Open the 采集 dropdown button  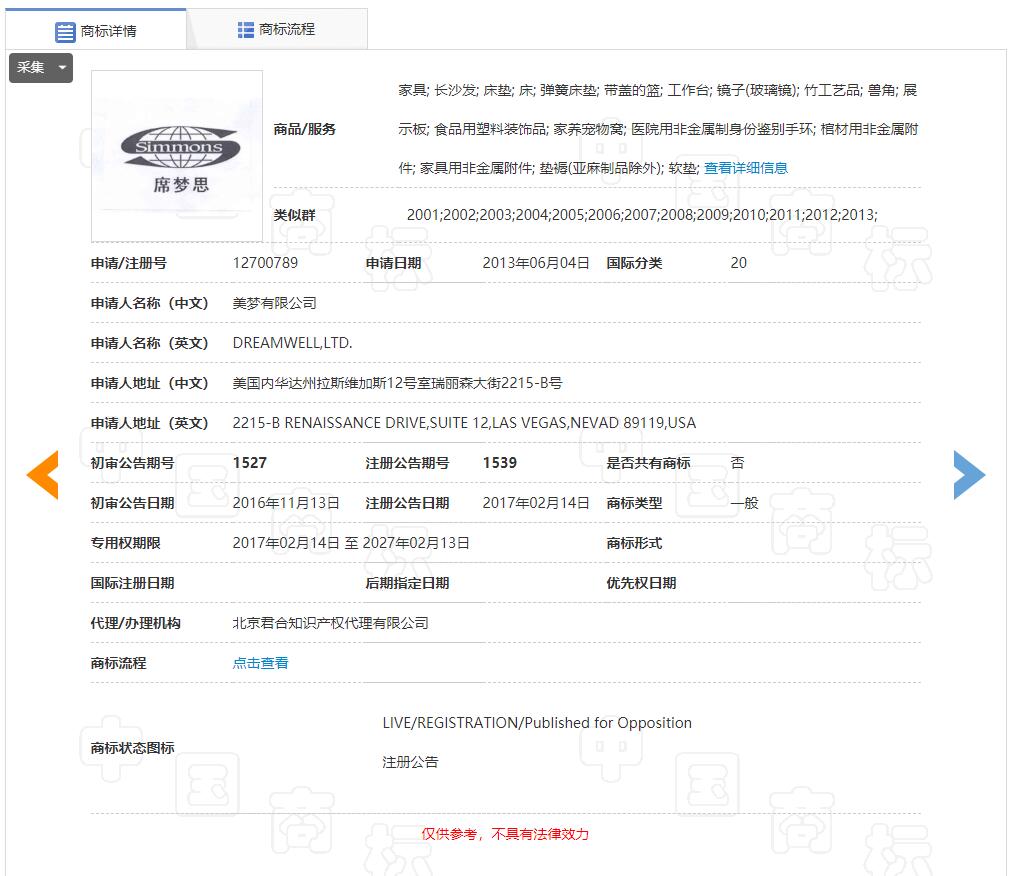pyautogui.click(x=41, y=67)
